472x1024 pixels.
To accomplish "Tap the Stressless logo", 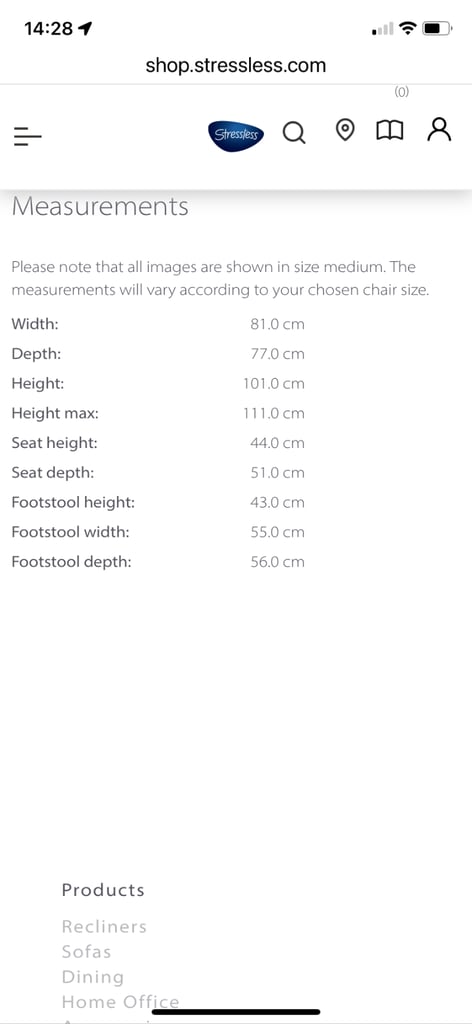I will 237,135.
